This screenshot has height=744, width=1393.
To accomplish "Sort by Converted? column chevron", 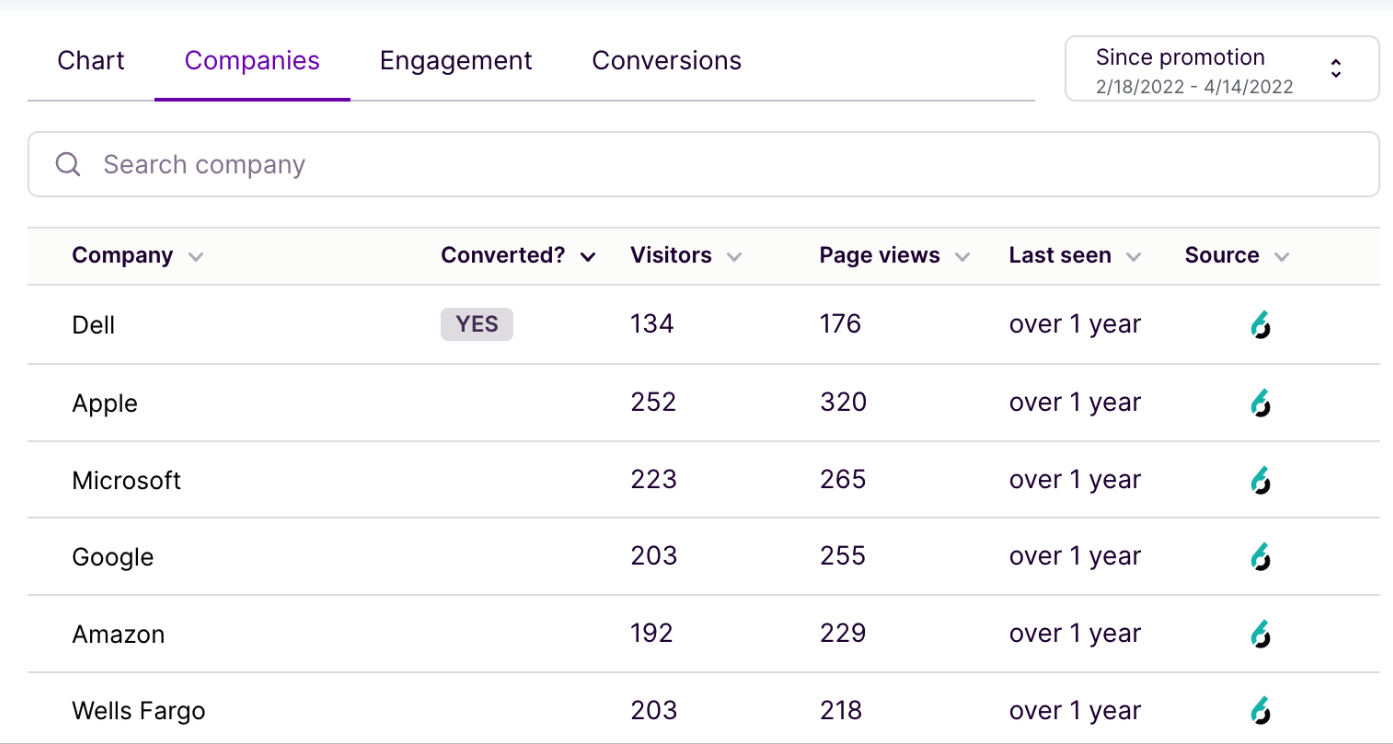I will click(588, 257).
